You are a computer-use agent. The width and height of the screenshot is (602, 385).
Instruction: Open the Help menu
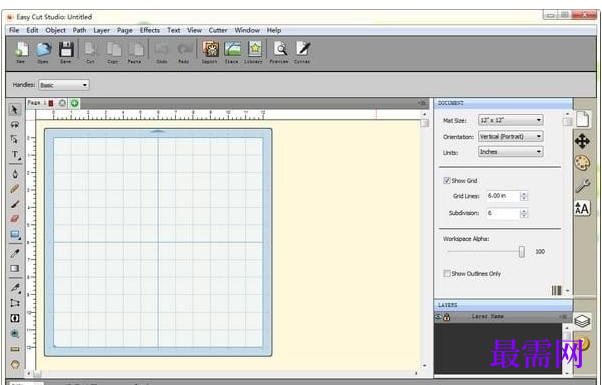coord(274,30)
